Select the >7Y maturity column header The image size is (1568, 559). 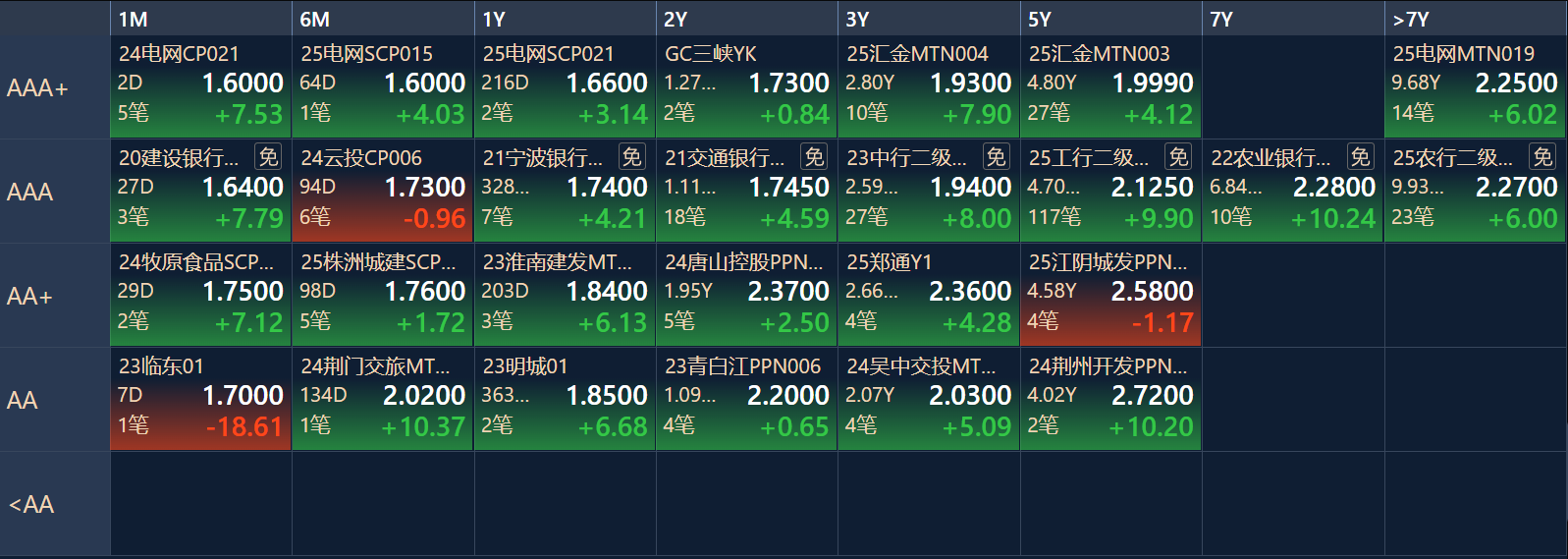(x=1475, y=19)
